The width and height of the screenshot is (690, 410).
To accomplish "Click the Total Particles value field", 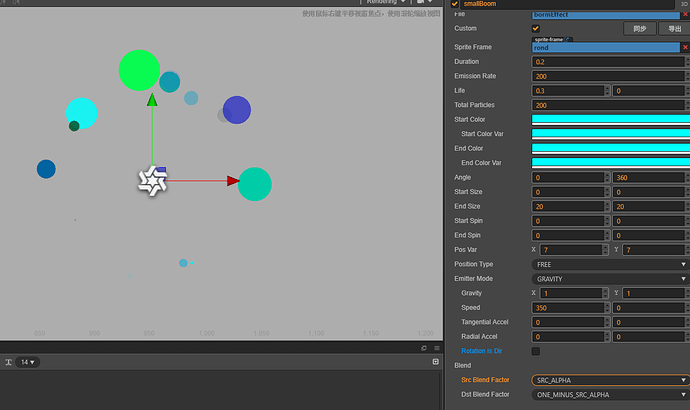I will pyautogui.click(x=608, y=106).
